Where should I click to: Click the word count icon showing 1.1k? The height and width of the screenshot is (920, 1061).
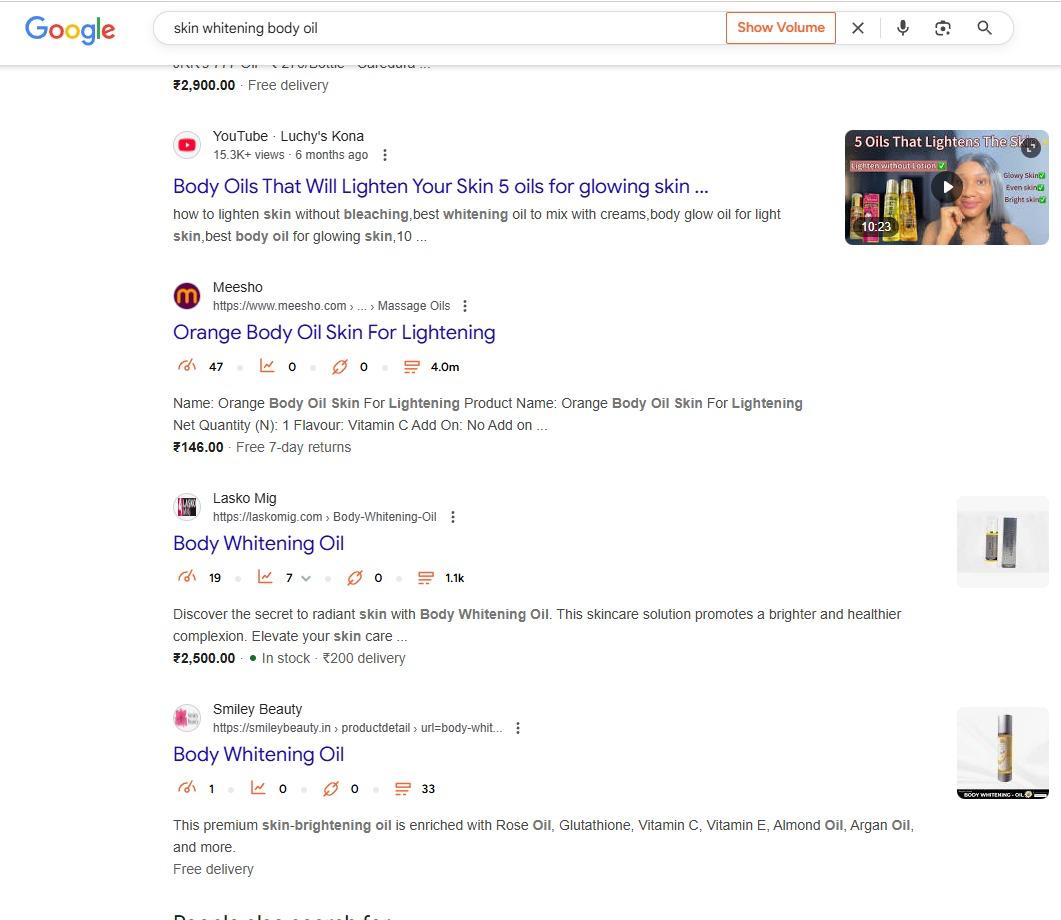point(426,578)
